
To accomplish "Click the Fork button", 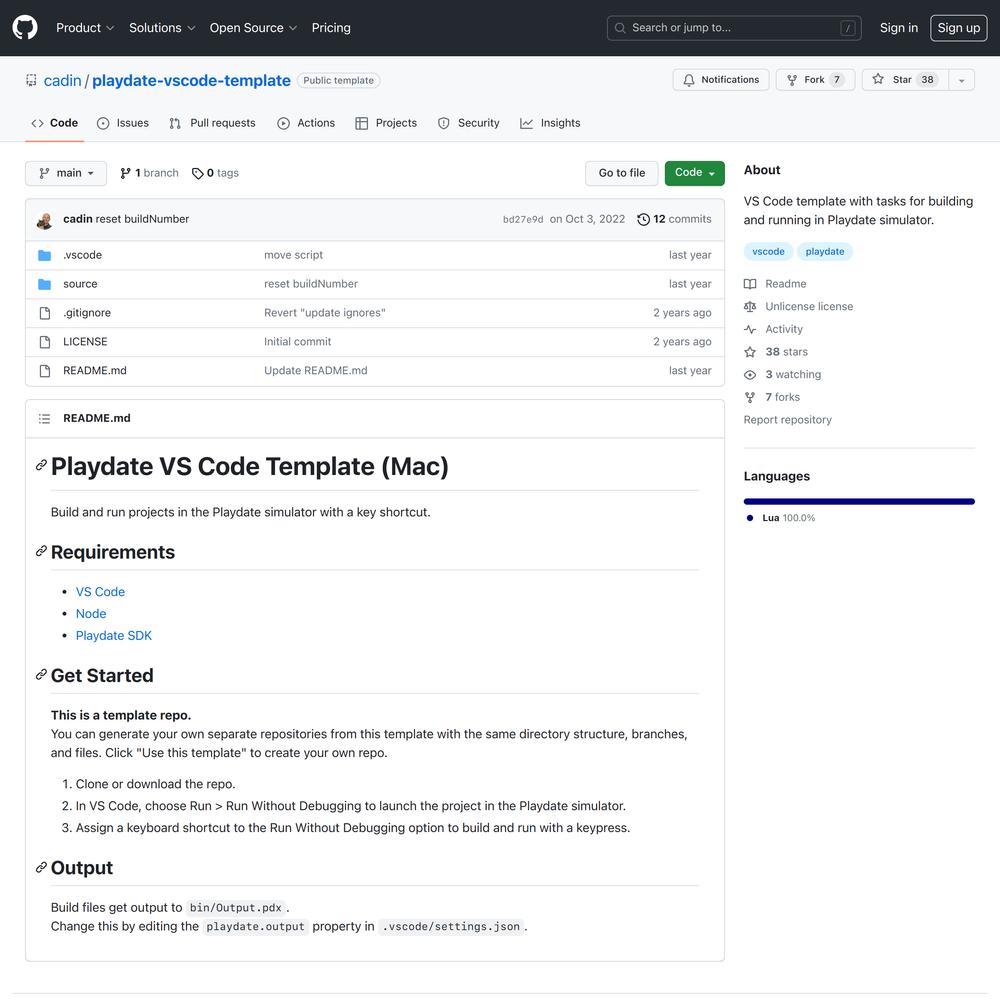I will [x=815, y=80].
